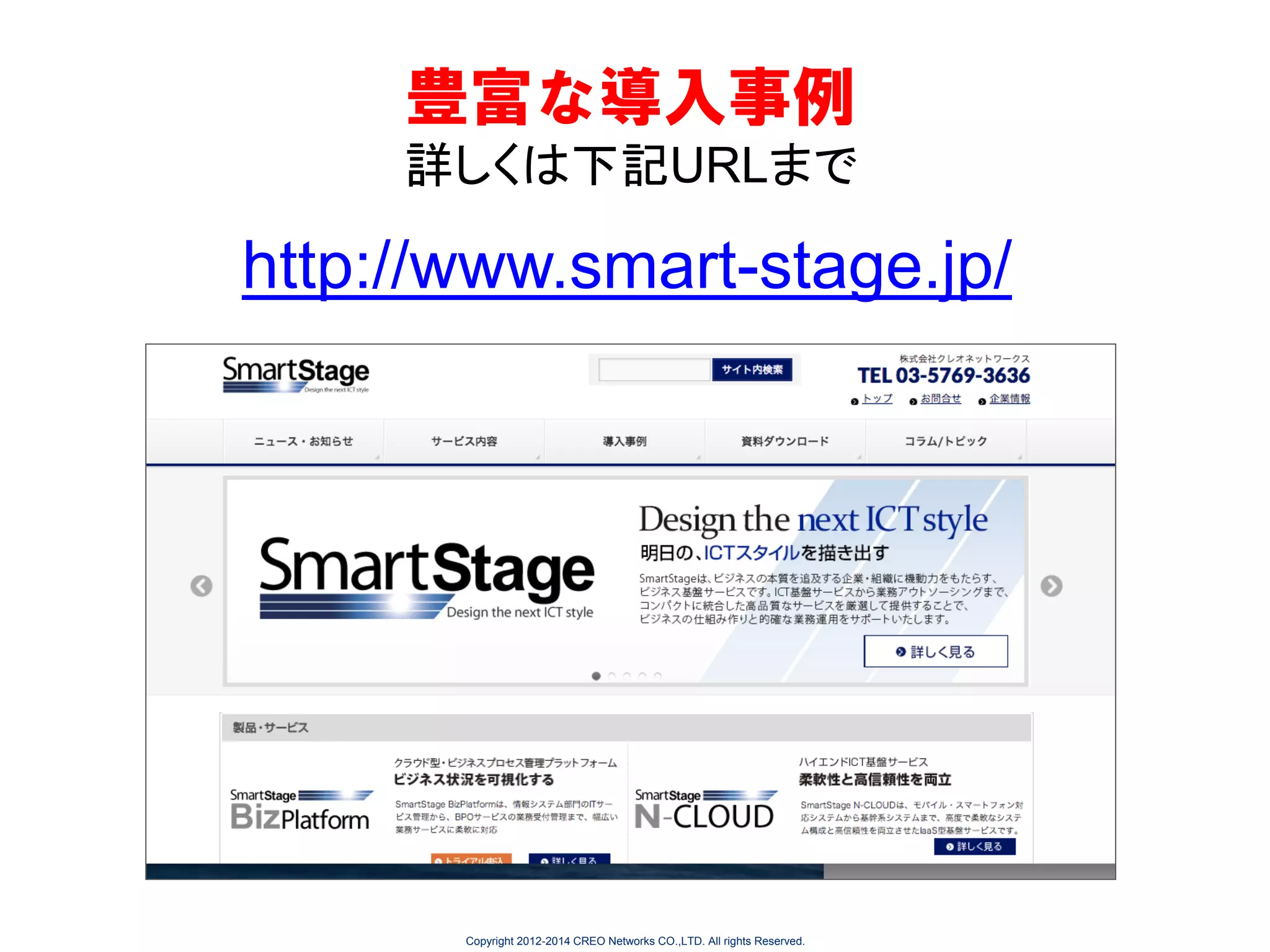Go to next banner slide arrow

coord(1051,586)
